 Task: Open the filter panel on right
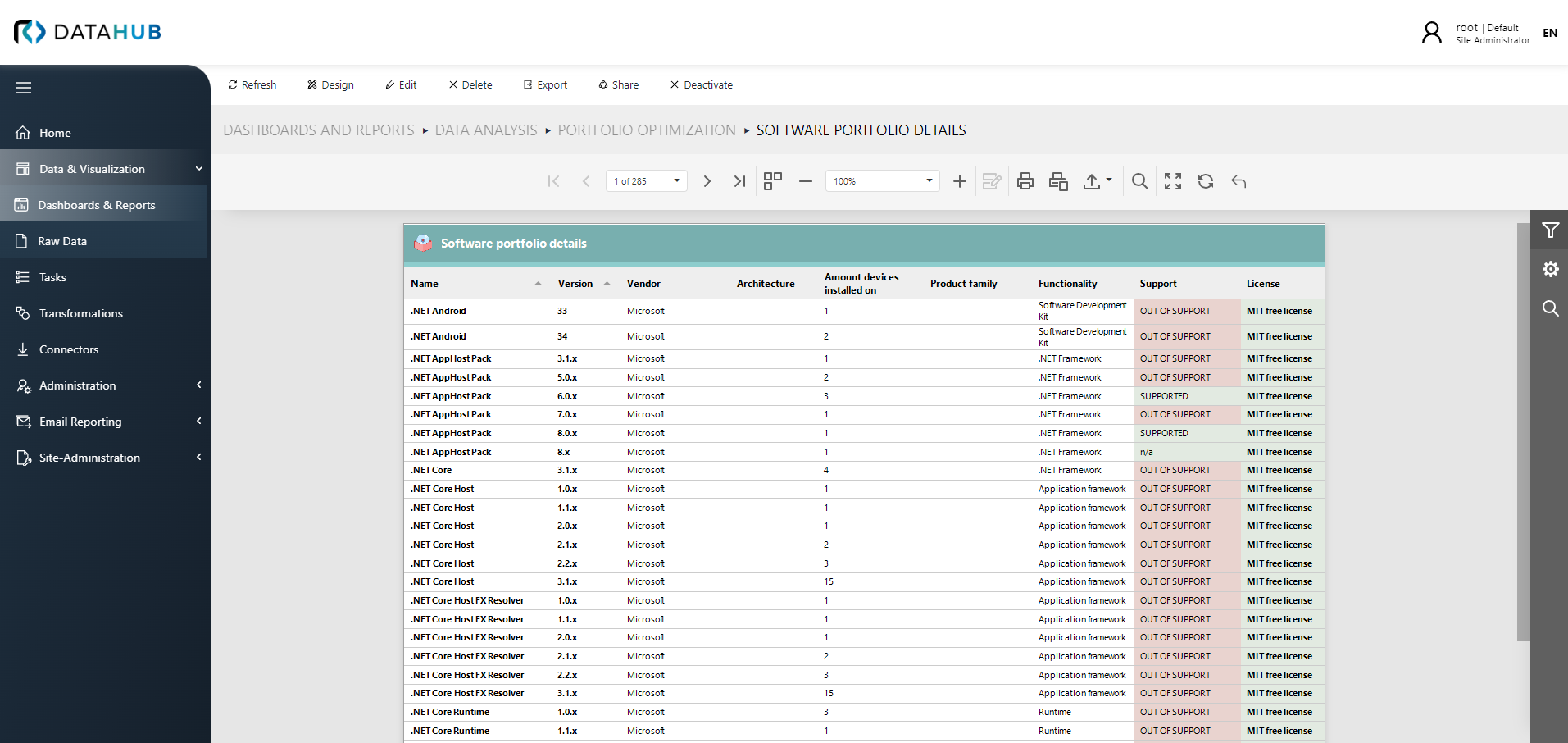coord(1550,230)
